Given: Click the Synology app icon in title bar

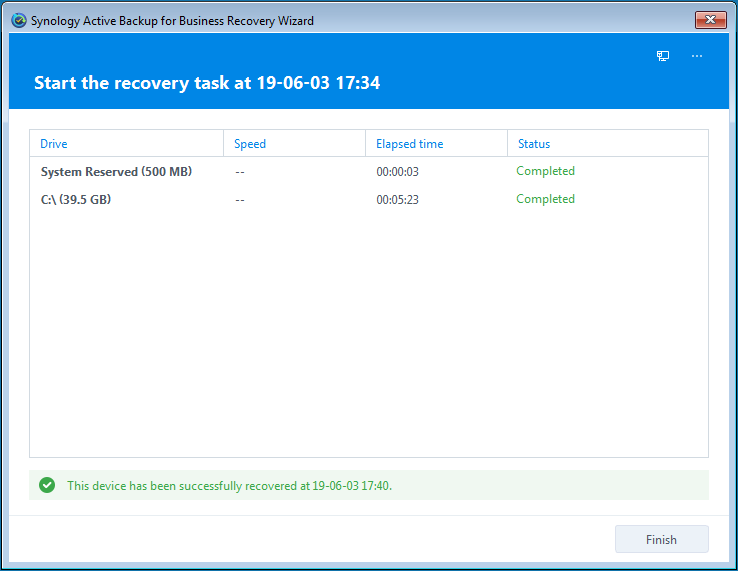Looking at the screenshot, I should click(x=18, y=19).
